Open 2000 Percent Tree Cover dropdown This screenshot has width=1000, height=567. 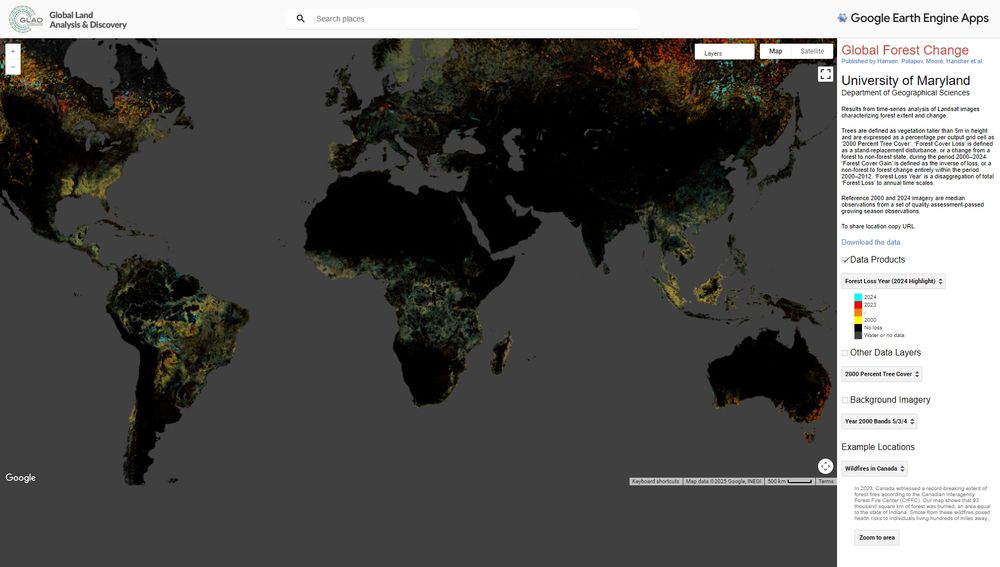click(882, 374)
